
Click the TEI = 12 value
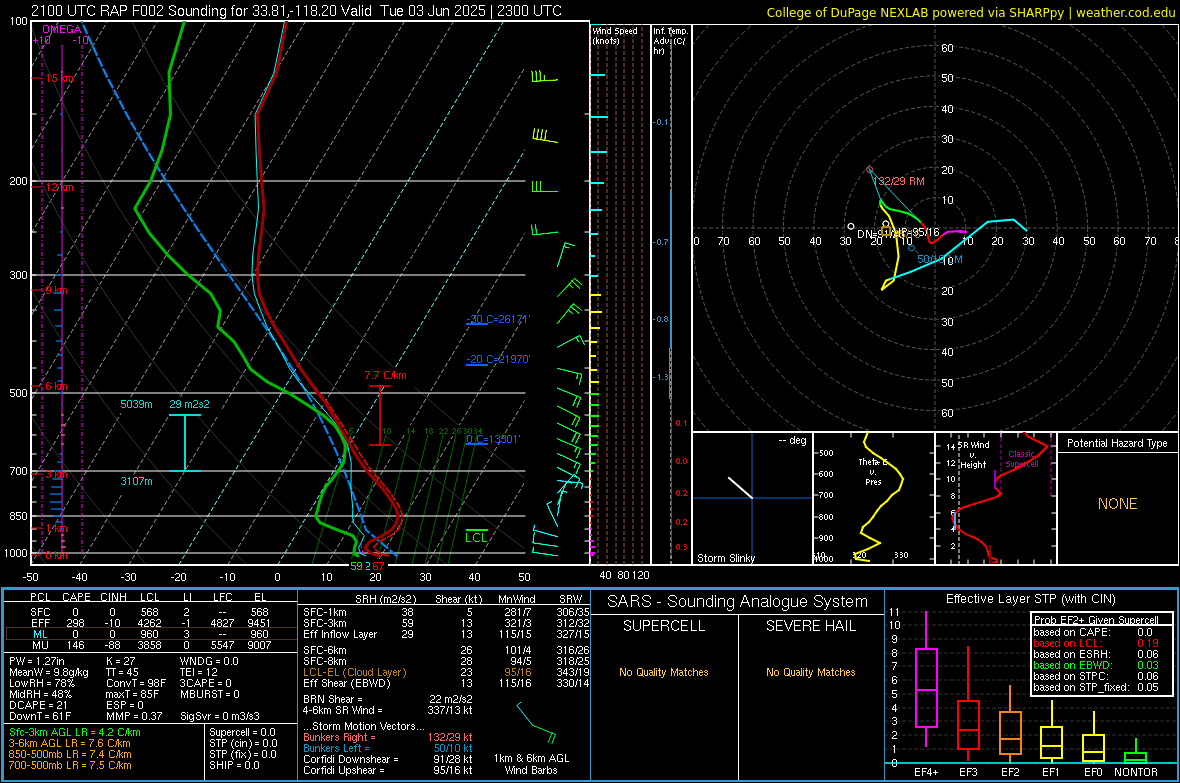[x=199, y=672]
